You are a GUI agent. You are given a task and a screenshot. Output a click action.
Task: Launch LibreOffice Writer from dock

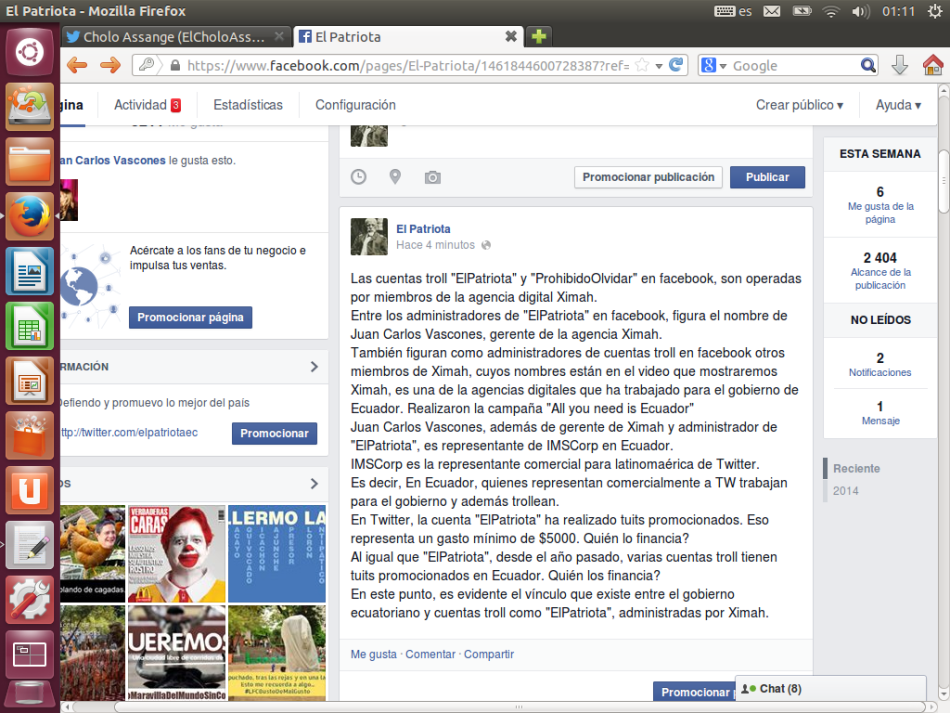pos(30,271)
